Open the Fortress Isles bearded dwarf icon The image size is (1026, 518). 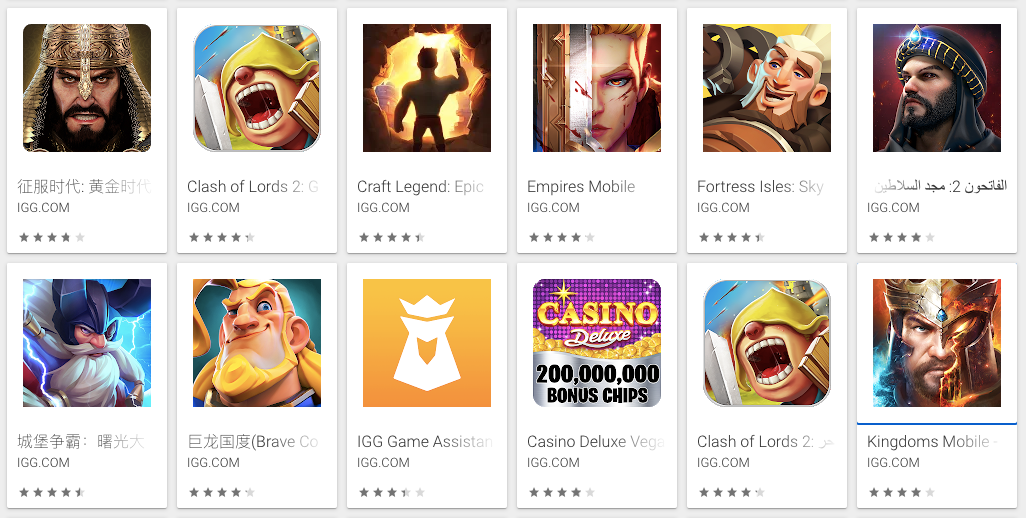pyautogui.click(x=767, y=88)
